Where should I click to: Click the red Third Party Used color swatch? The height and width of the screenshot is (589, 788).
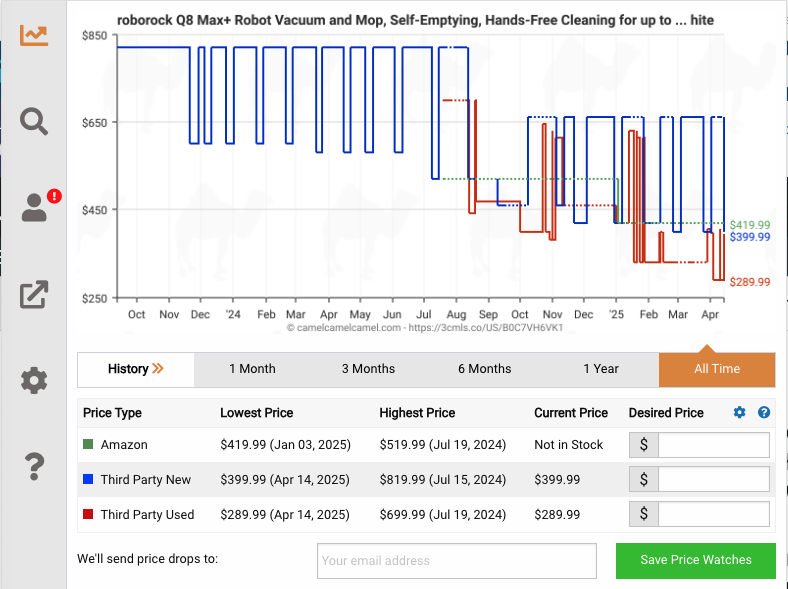coord(88,515)
